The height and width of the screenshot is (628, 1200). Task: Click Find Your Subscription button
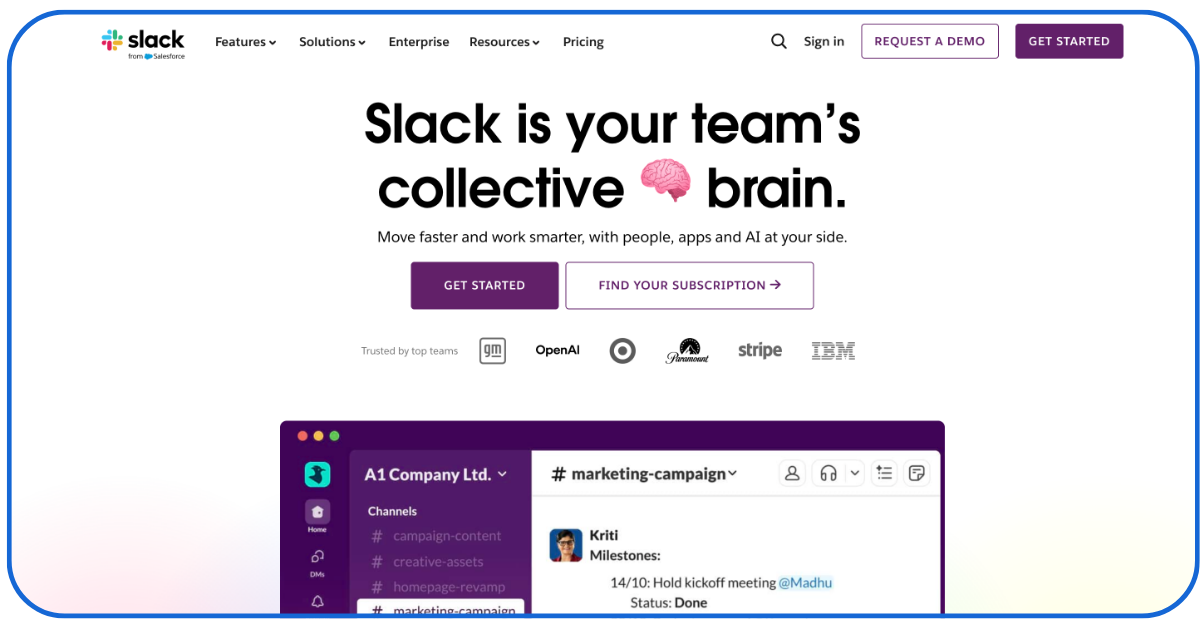coord(689,285)
